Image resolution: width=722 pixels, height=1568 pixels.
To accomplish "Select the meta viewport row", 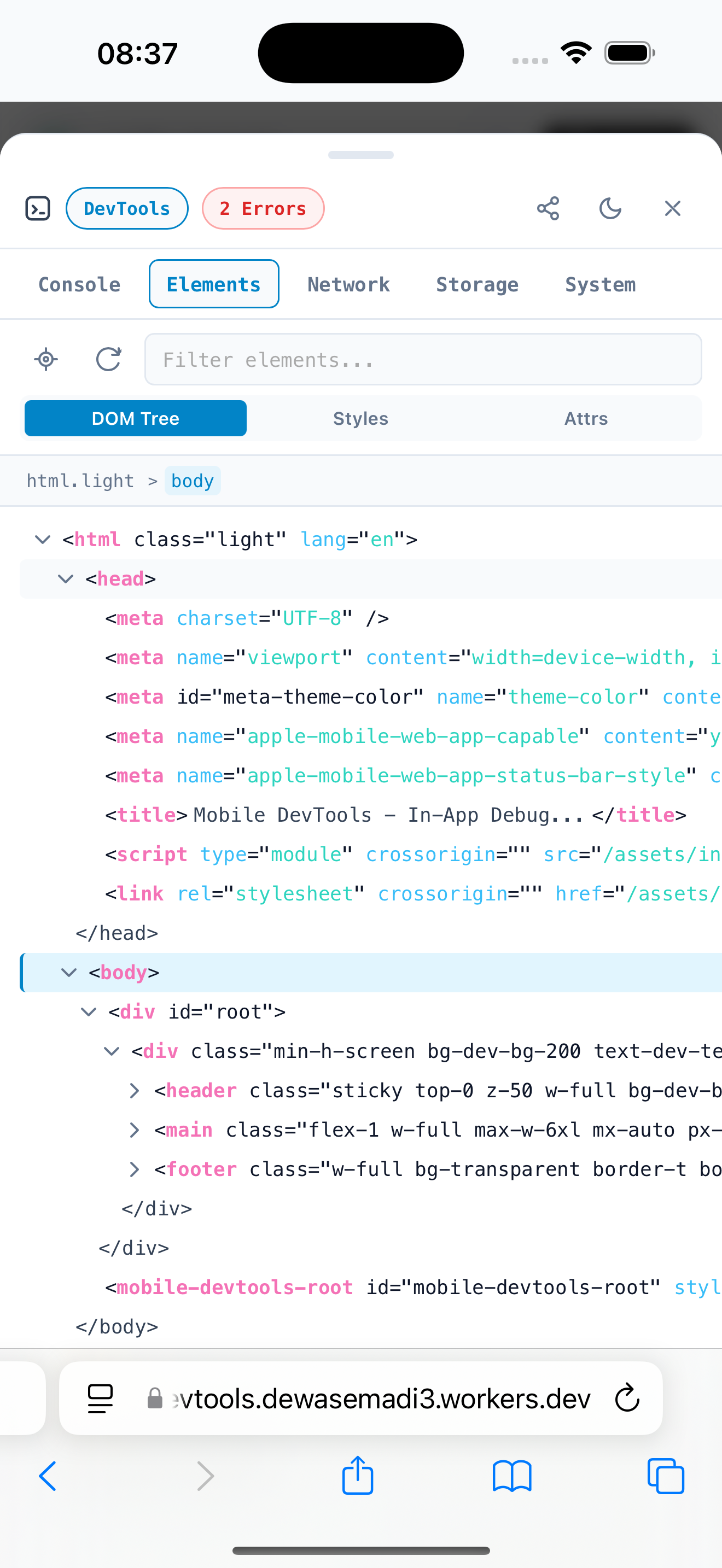I will pos(371,657).
